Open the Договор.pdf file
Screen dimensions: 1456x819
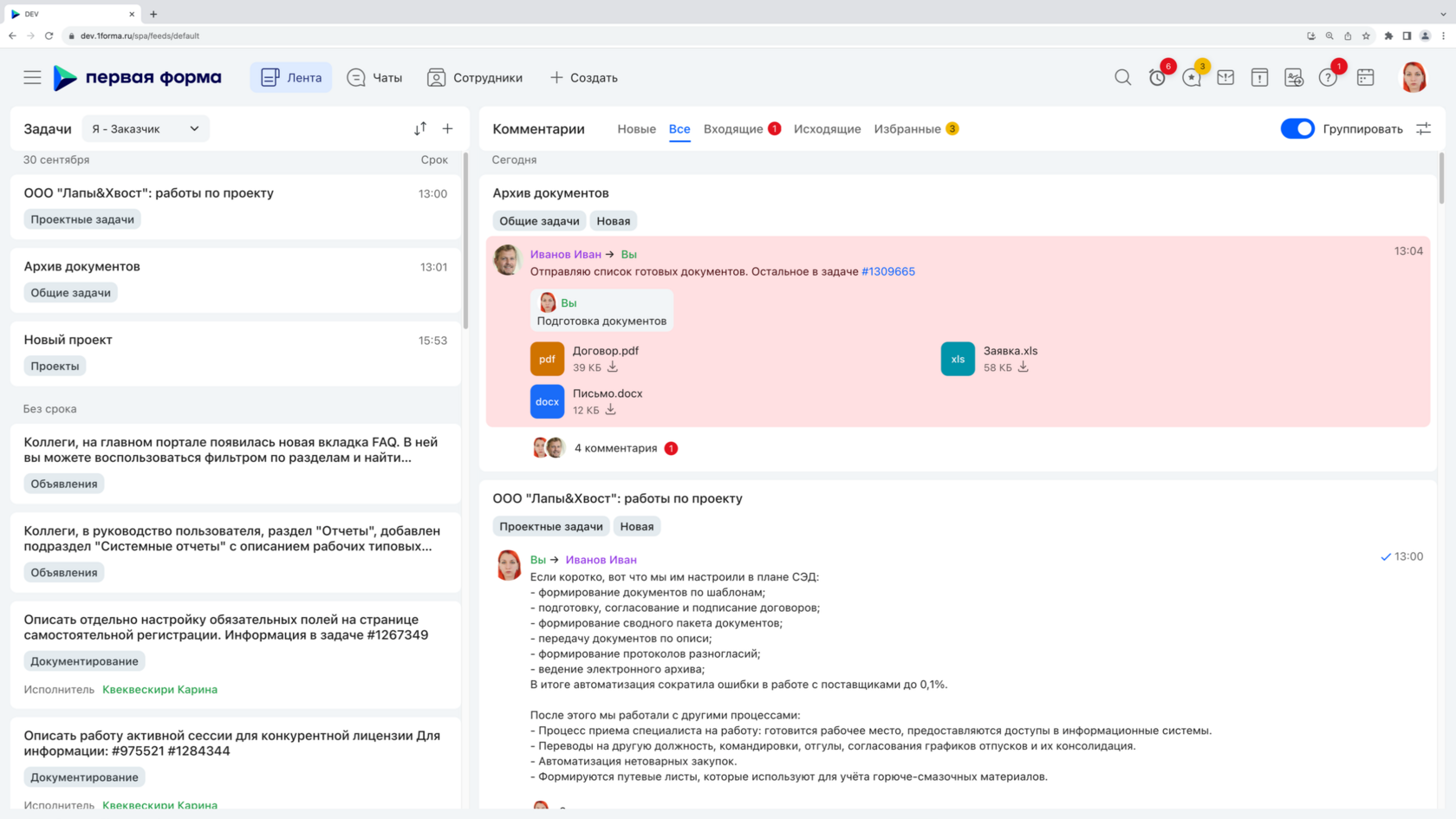606,351
